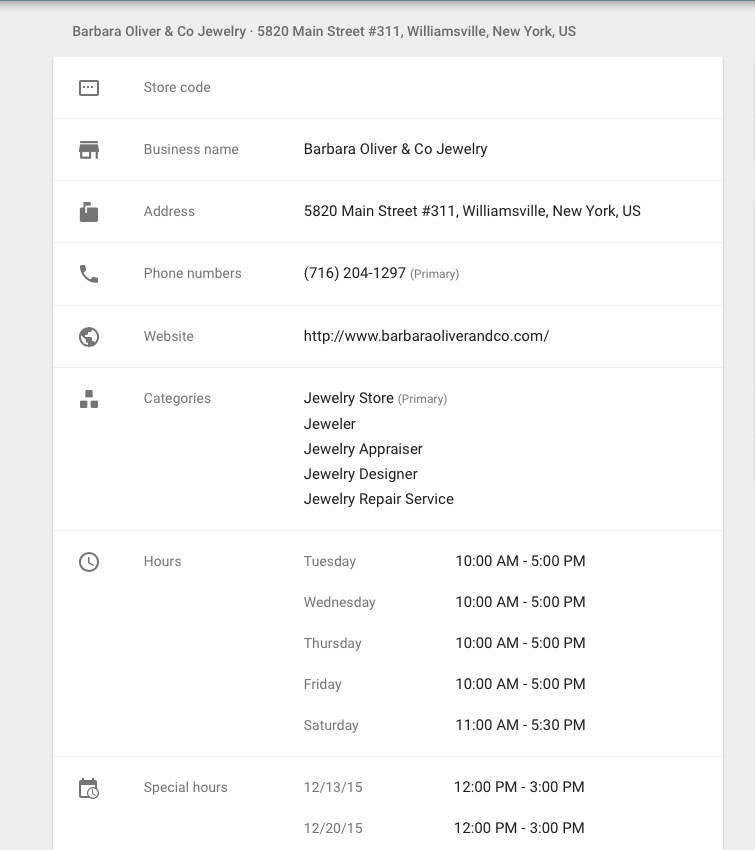Viewport: 755px width, 850px height.
Task: Click the phone handset icon
Action: [x=89, y=274]
